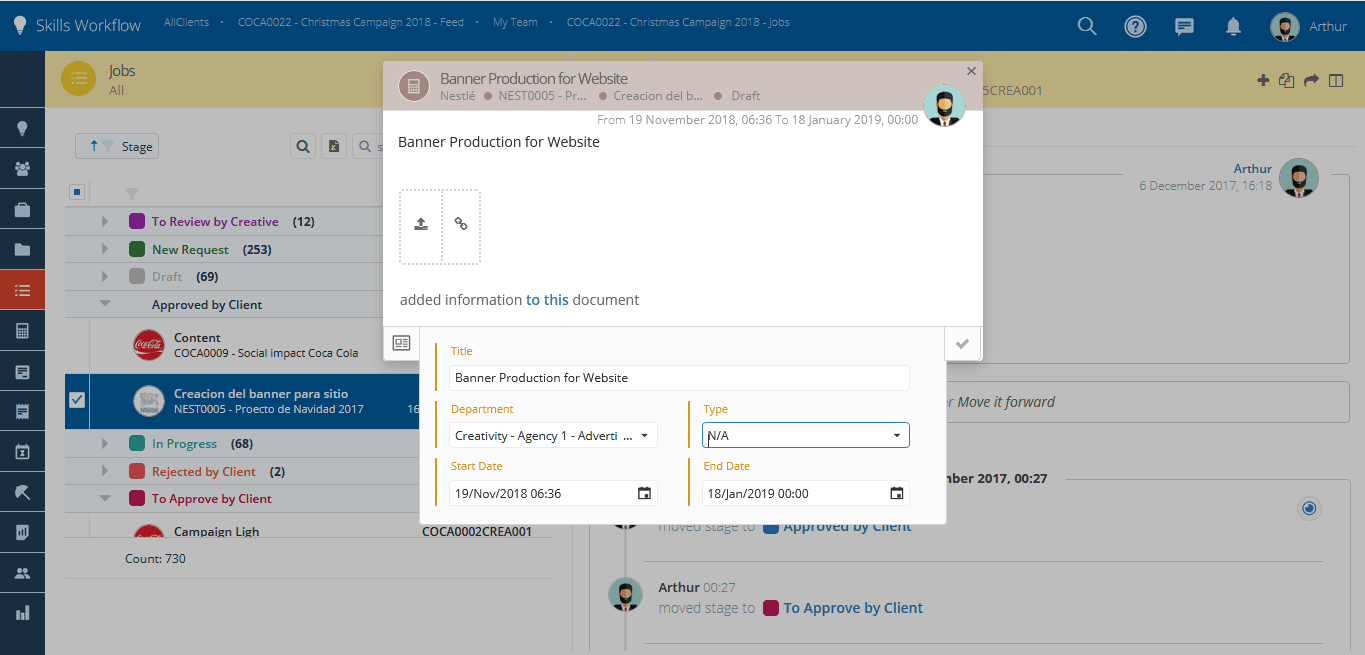Uncheck the Creacion del banner row checkbox
The image size is (1365, 655).
coord(77,400)
